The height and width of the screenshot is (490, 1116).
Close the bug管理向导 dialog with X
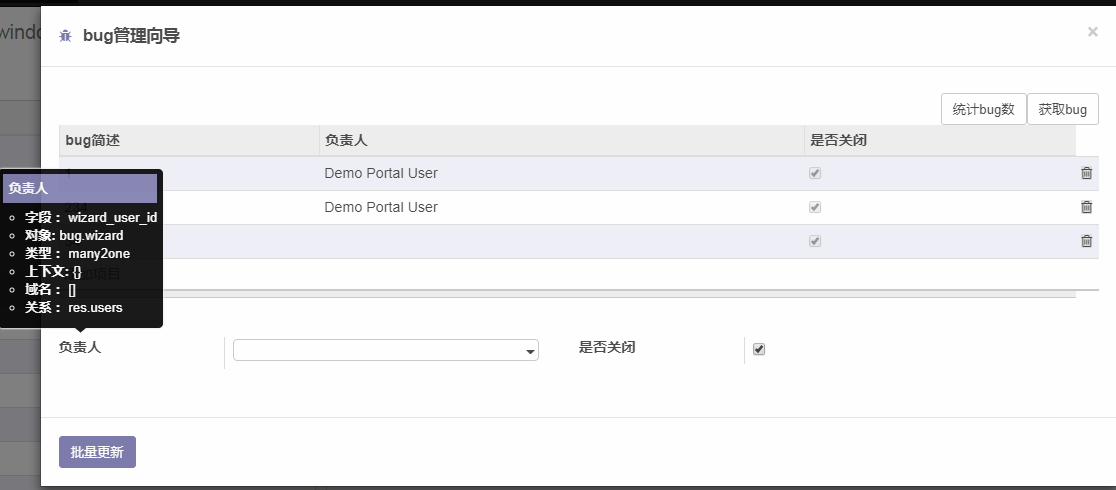coord(1093,32)
